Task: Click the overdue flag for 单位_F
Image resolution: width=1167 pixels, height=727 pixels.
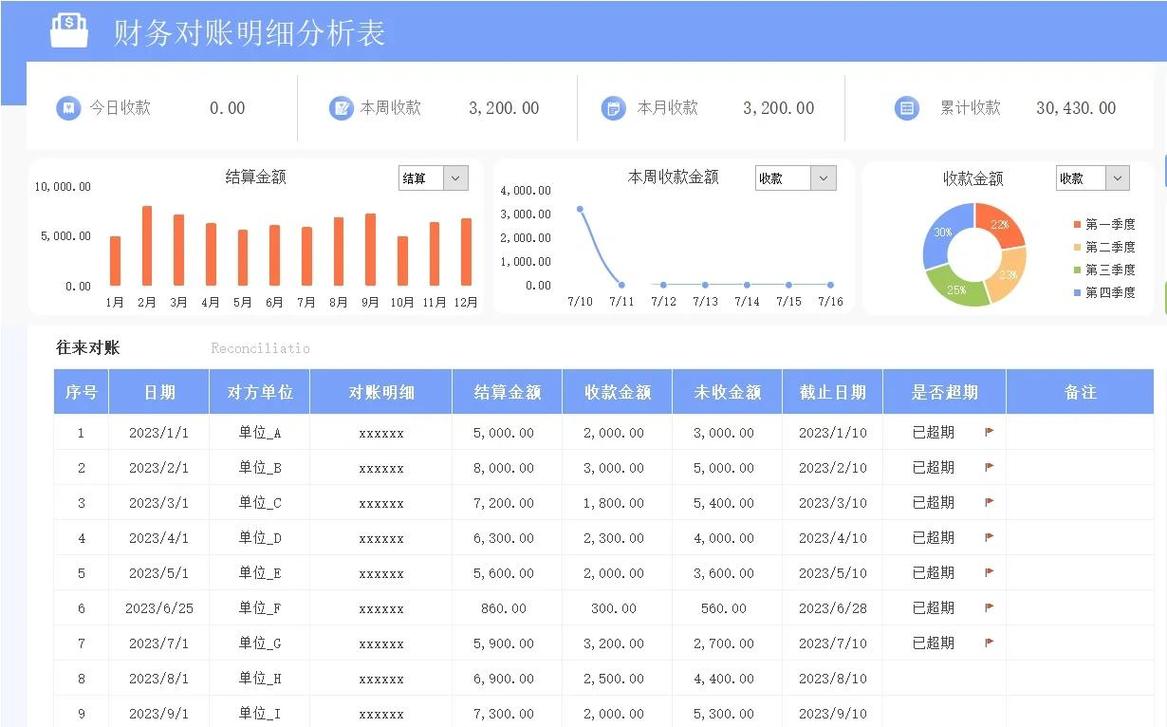Action: pyautogui.click(x=989, y=607)
